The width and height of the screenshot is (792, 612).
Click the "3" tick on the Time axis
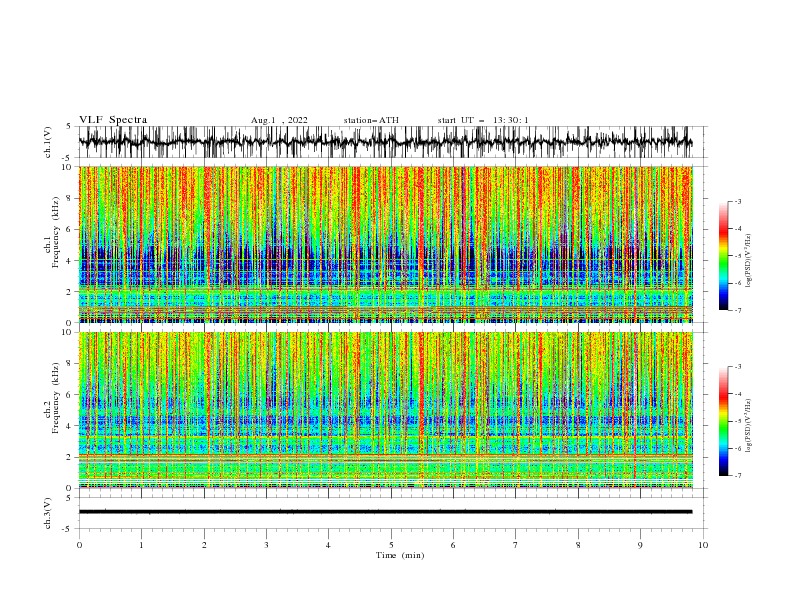(x=266, y=545)
